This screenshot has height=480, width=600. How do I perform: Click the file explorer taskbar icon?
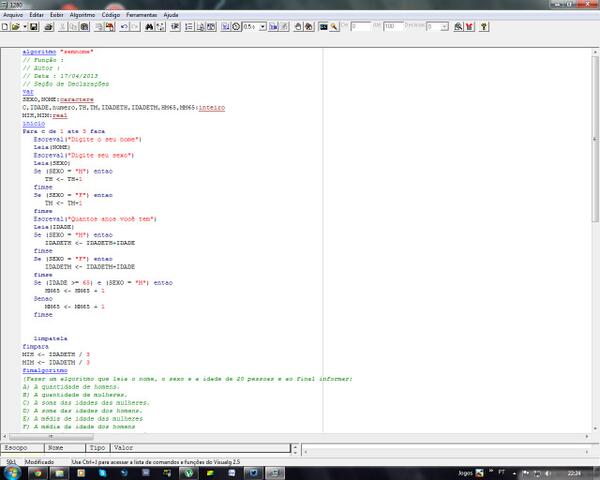pyautogui.click(x=59, y=473)
